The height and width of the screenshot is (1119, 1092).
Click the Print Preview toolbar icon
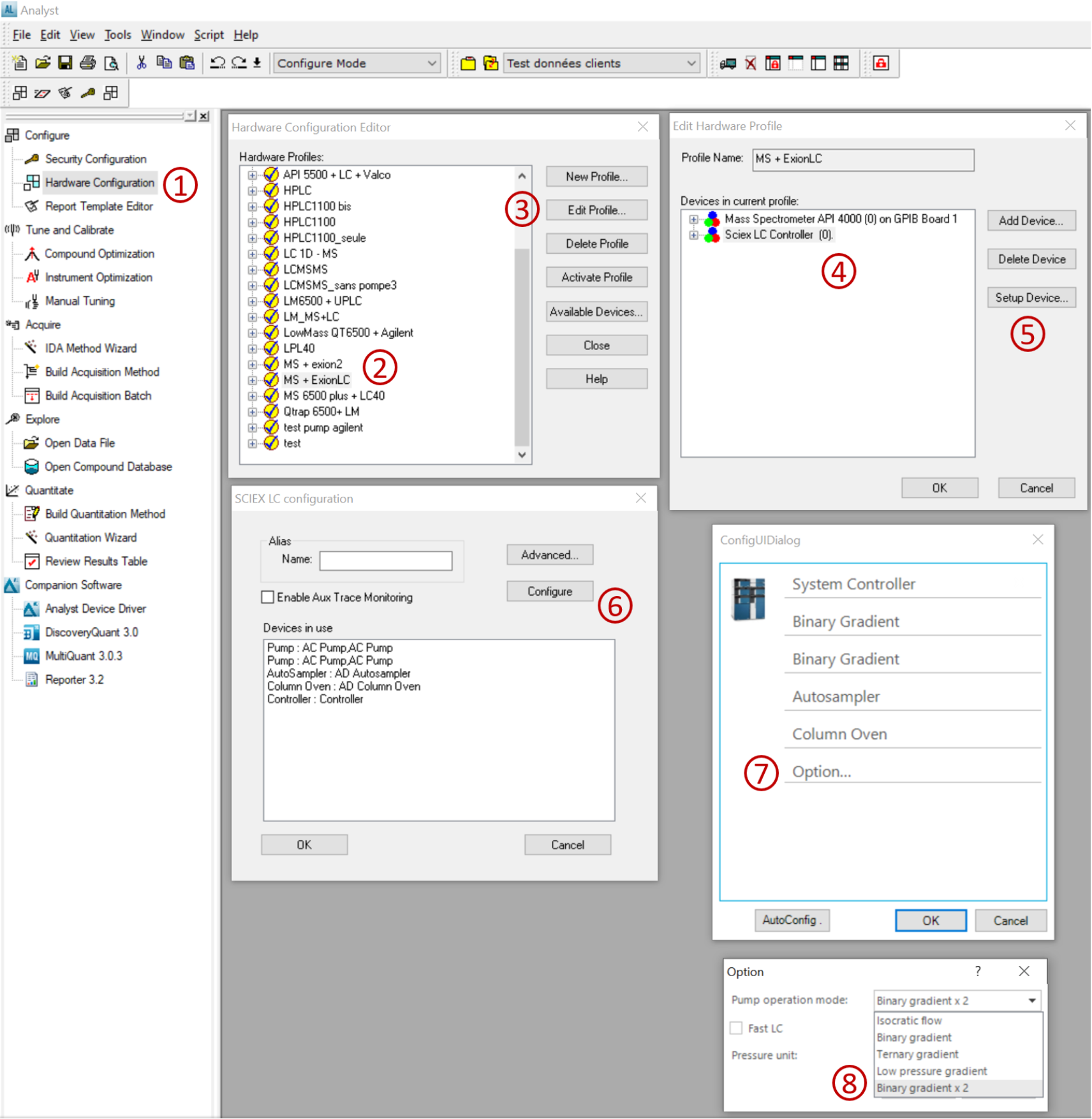tap(111, 63)
